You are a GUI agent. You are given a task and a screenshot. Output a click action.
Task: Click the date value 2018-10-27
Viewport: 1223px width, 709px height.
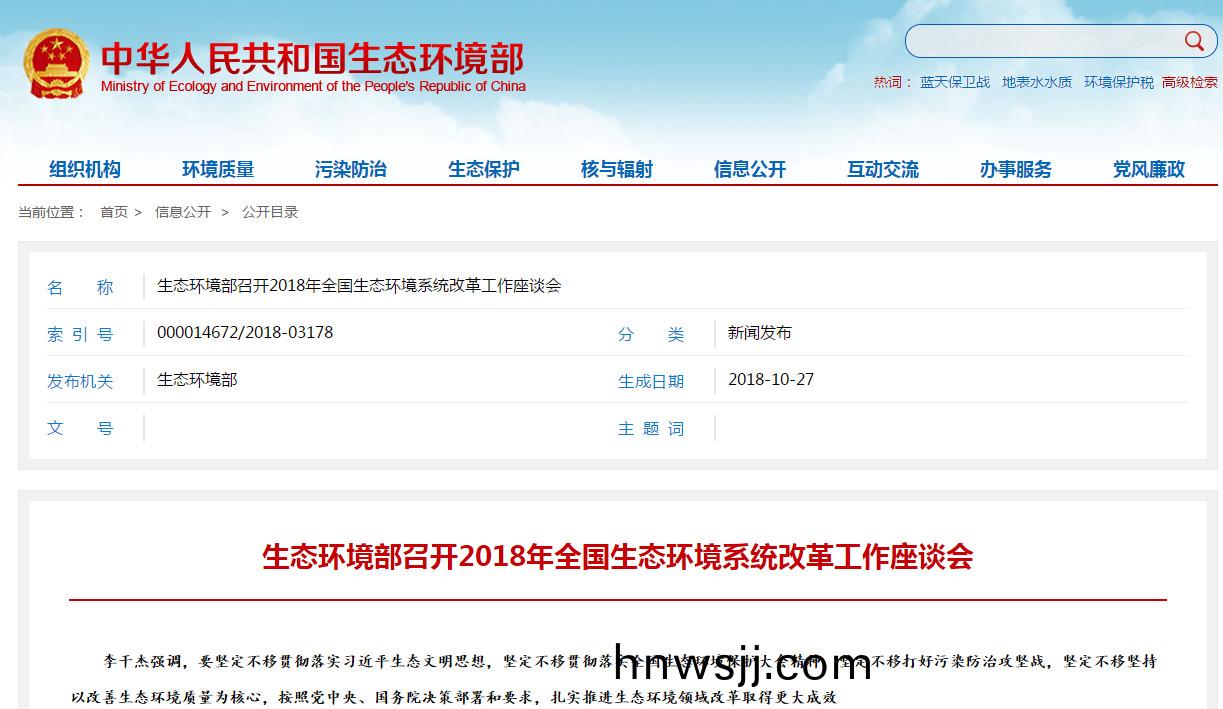(x=771, y=380)
